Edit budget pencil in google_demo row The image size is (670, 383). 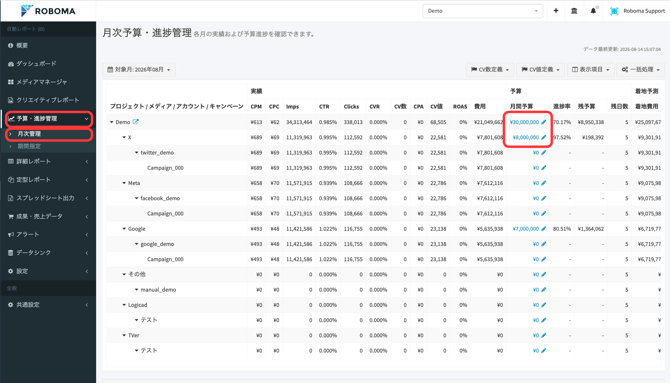[x=544, y=244]
